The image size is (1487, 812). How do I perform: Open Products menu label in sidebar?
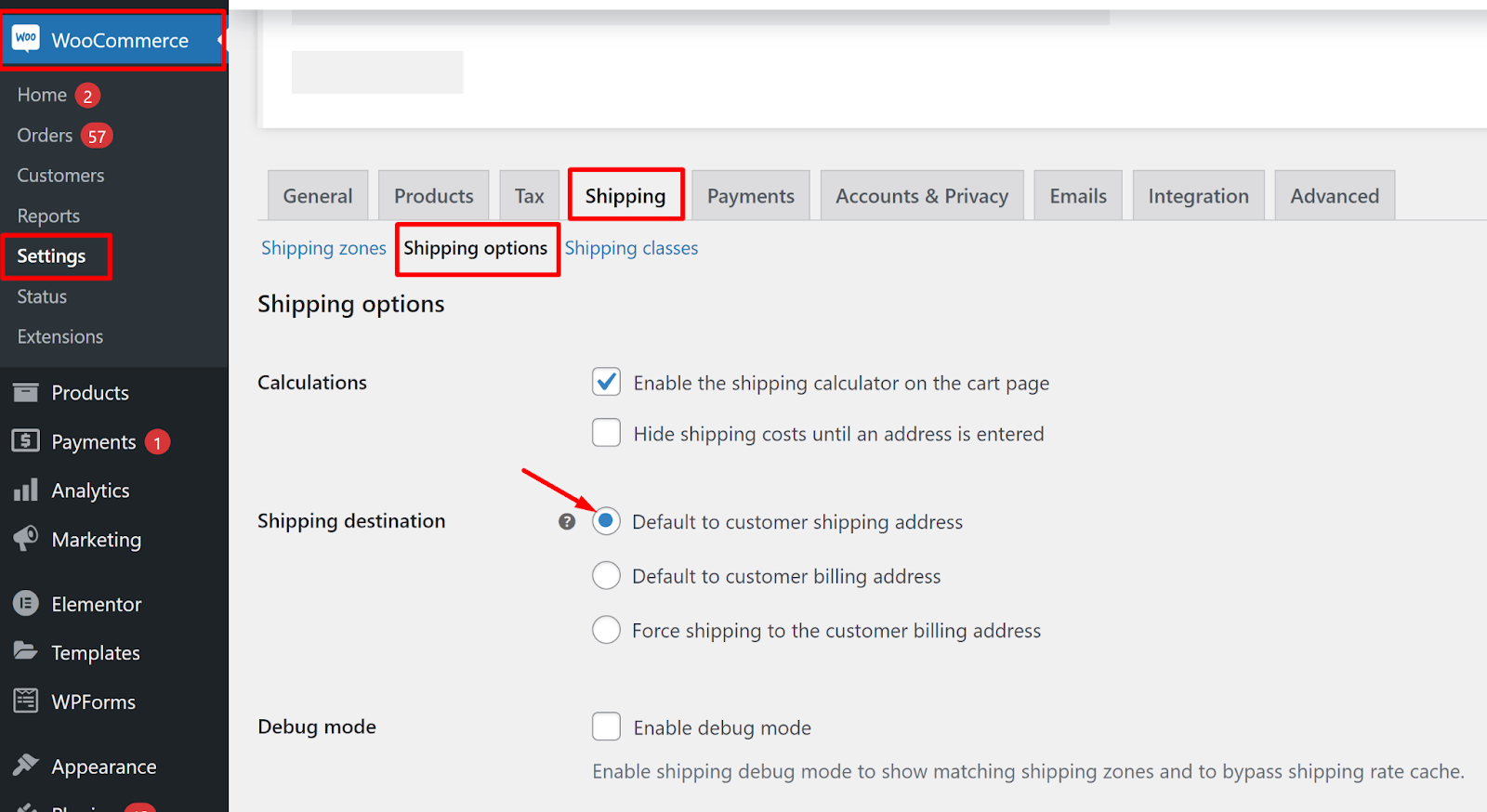90,392
